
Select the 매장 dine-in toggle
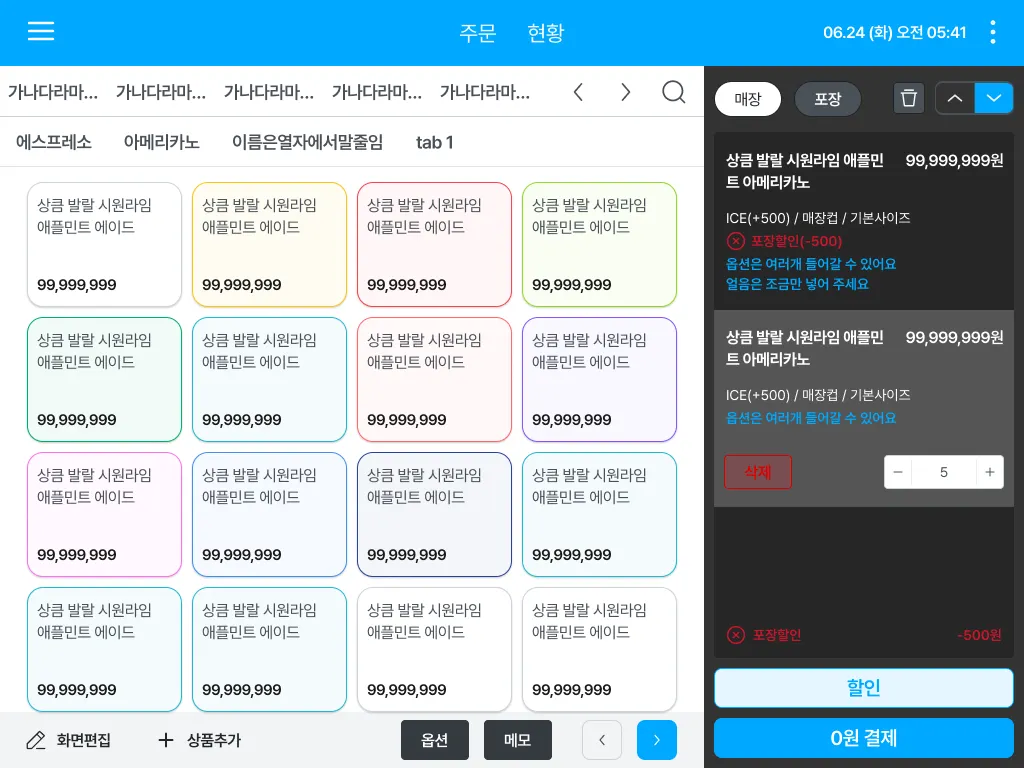(748, 99)
